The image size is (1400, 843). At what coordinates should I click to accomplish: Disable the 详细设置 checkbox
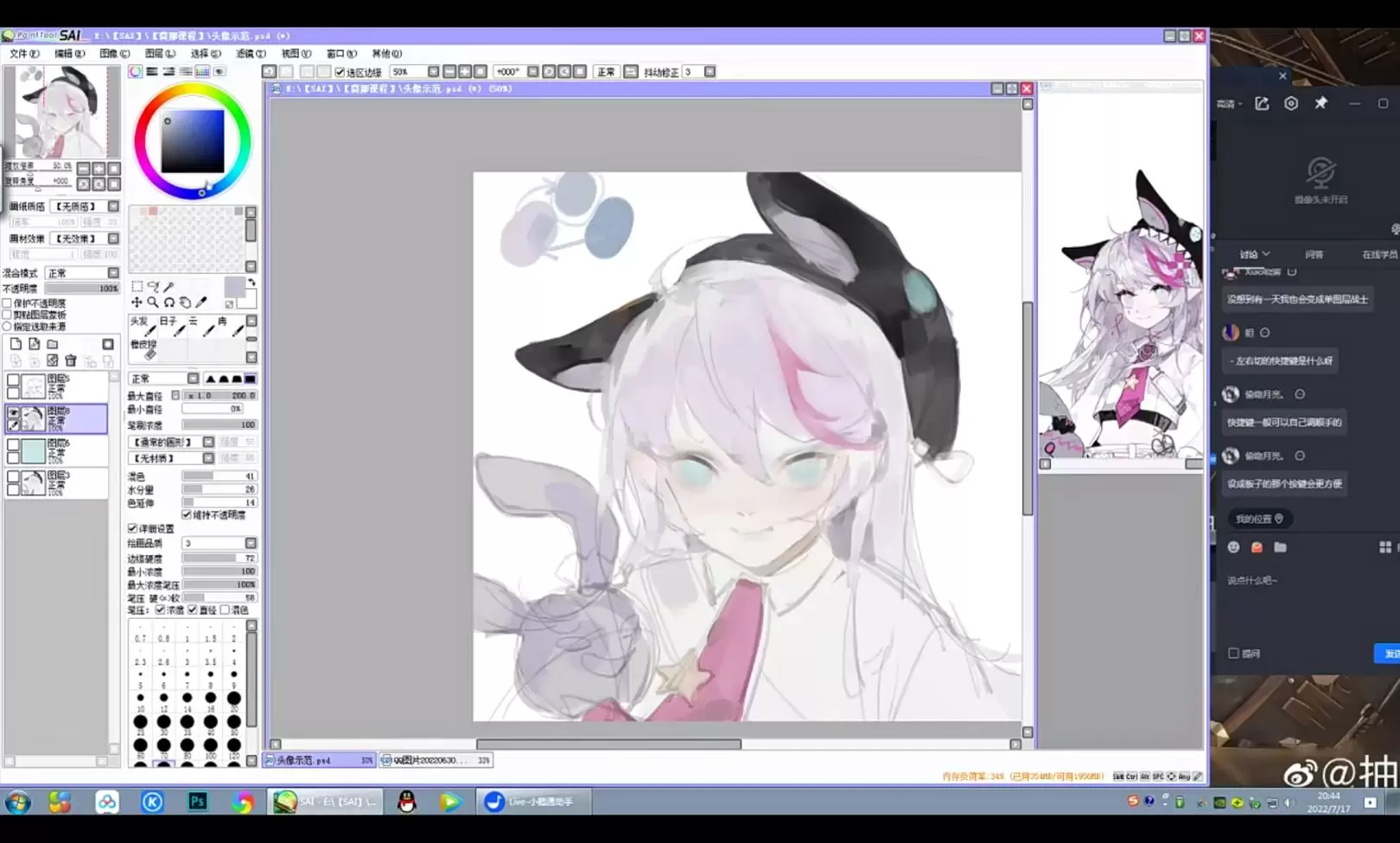[133, 528]
